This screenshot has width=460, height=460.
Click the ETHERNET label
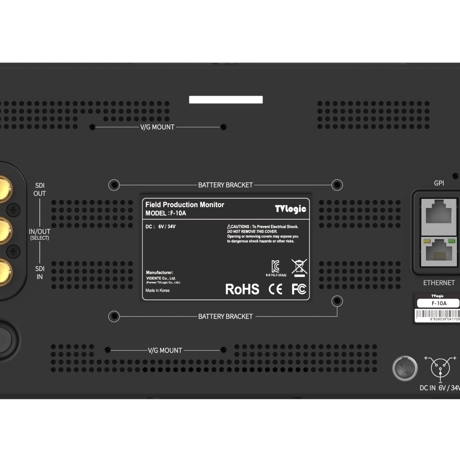click(x=439, y=283)
